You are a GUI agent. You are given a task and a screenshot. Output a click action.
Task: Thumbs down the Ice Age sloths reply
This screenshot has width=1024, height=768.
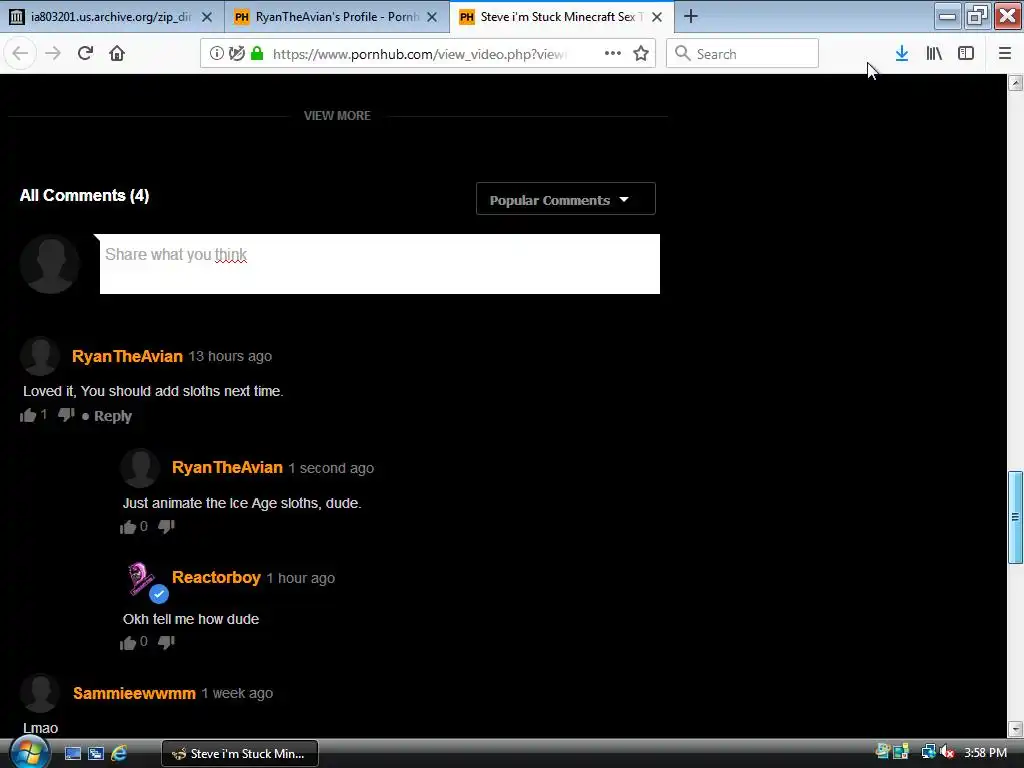pyautogui.click(x=167, y=527)
